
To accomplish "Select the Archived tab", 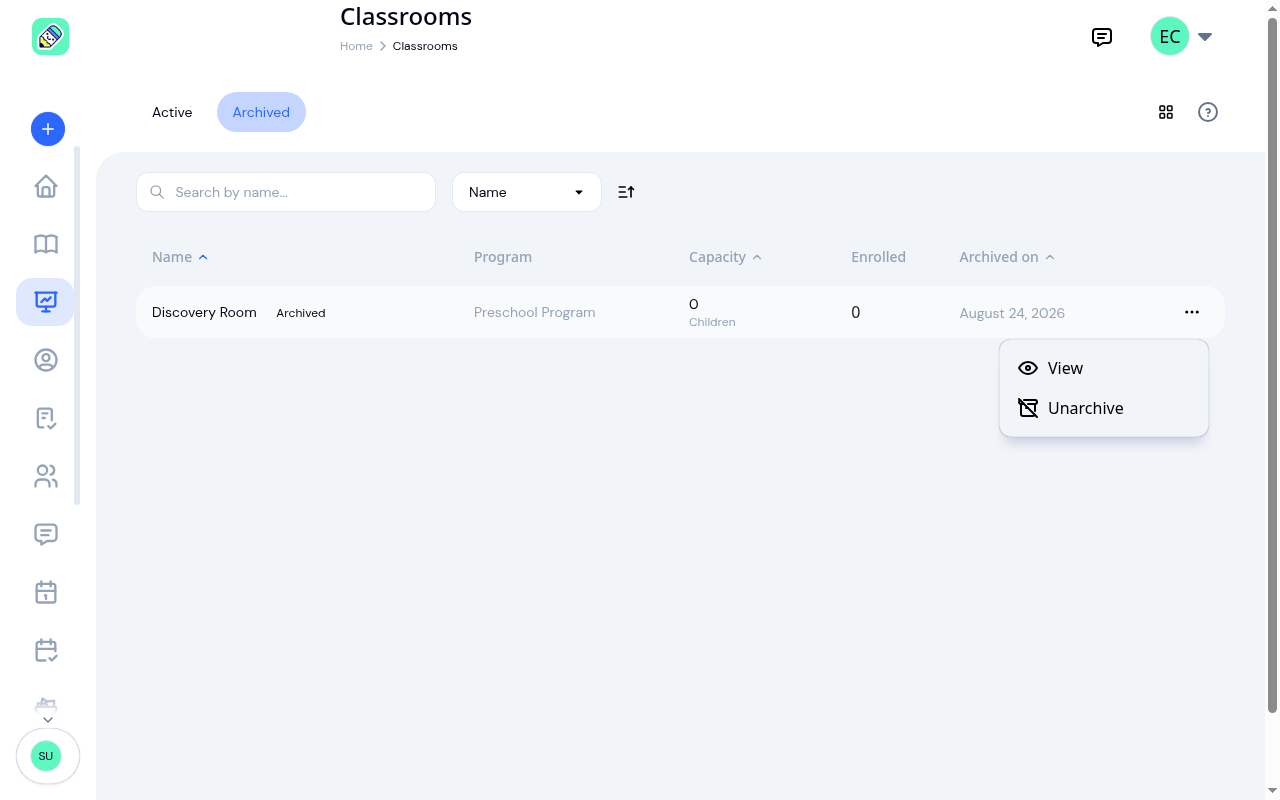I will 261,112.
